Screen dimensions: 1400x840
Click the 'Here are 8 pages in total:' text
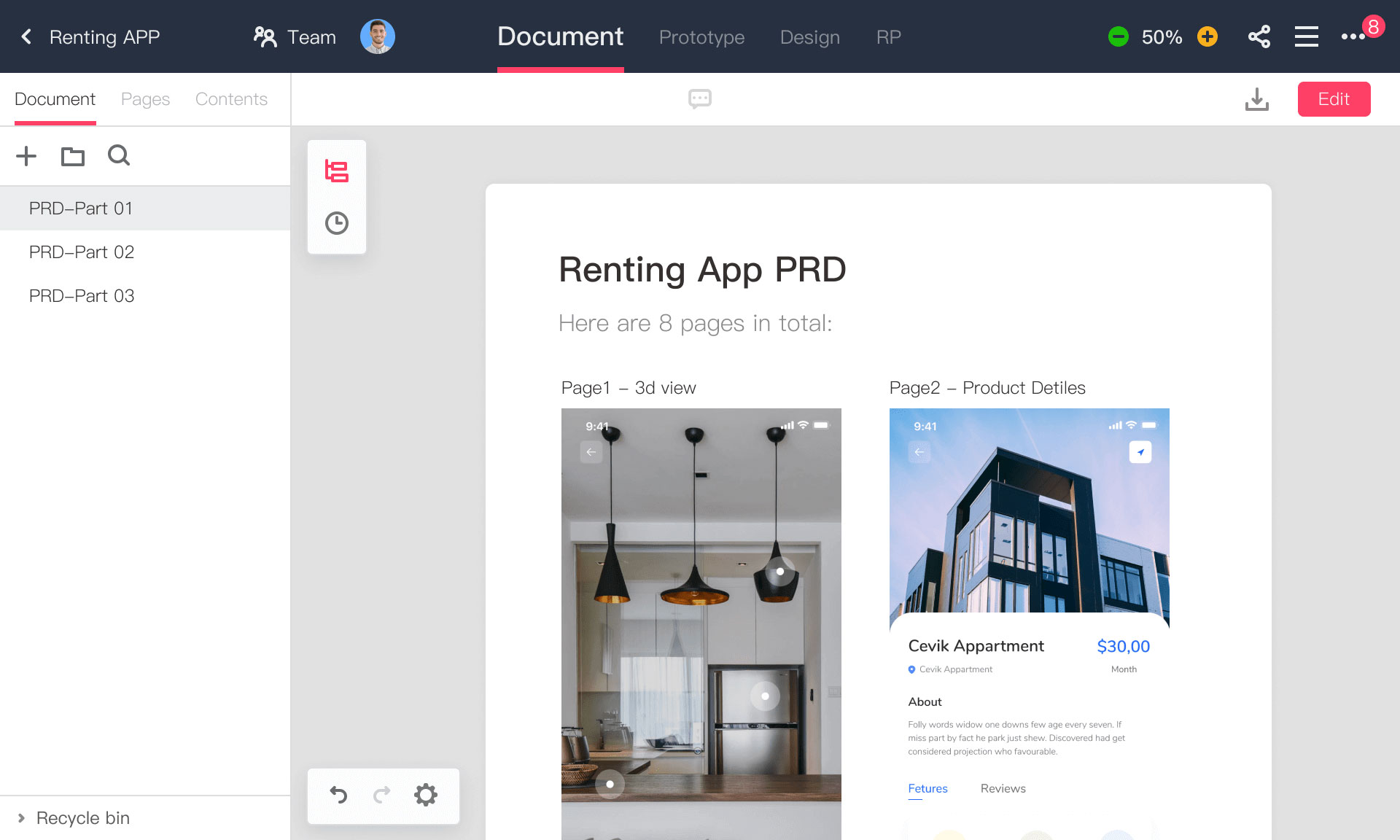pos(695,323)
